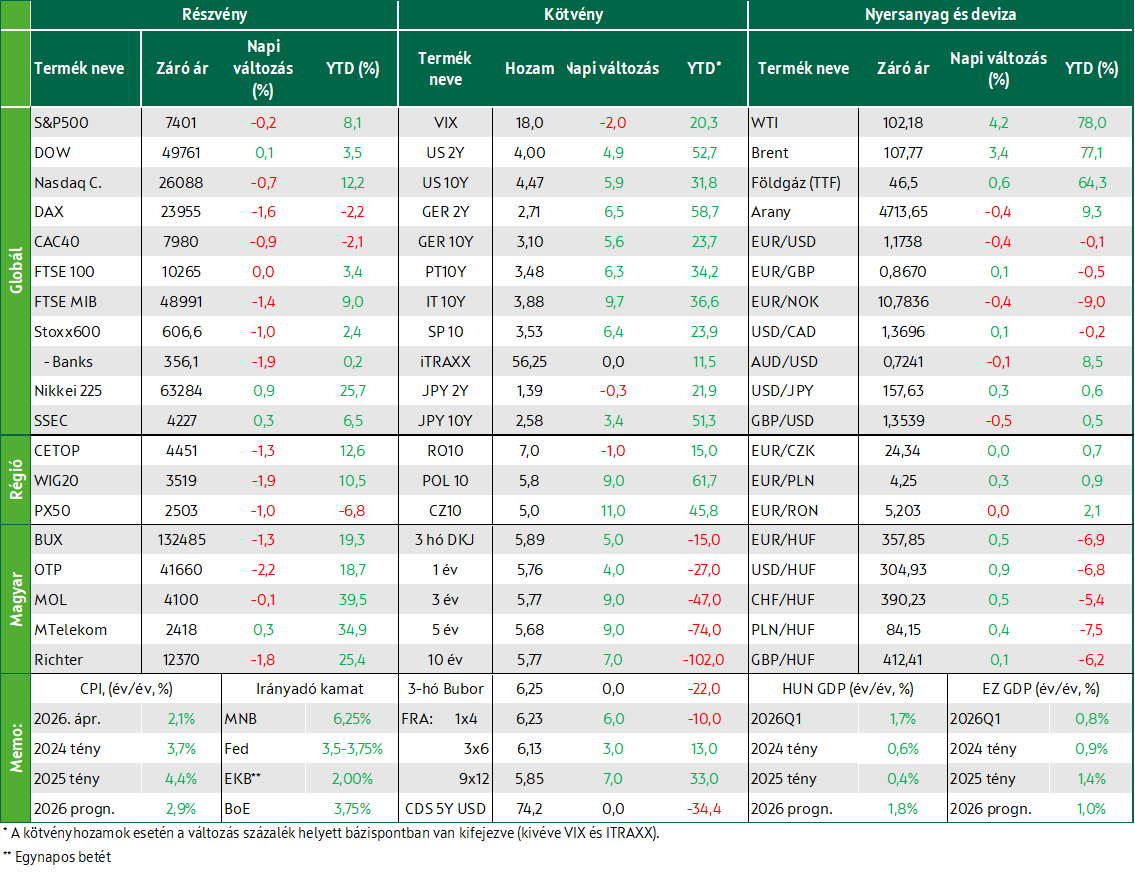Click the Részvény section header

(x=214, y=14)
